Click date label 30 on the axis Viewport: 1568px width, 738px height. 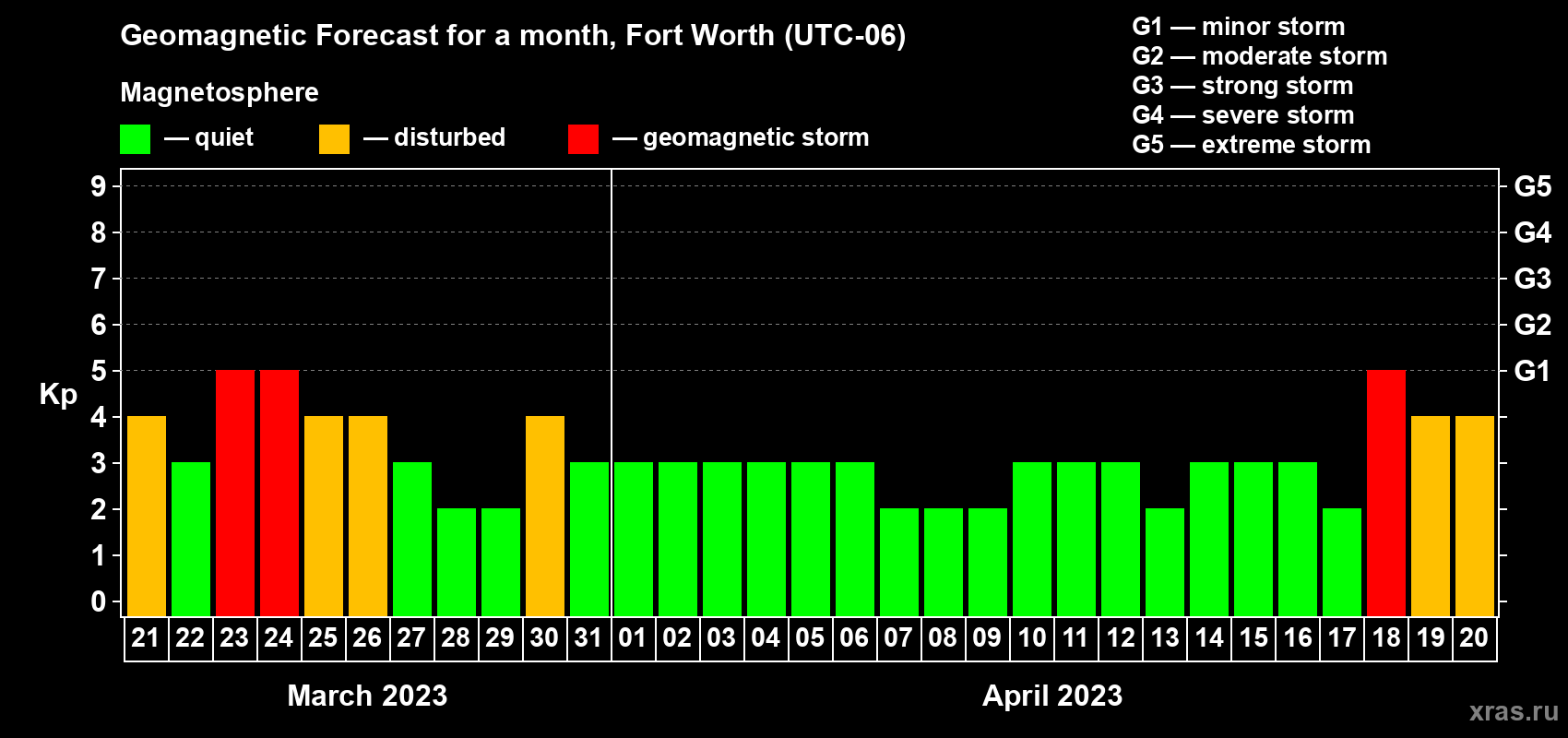coord(544,637)
